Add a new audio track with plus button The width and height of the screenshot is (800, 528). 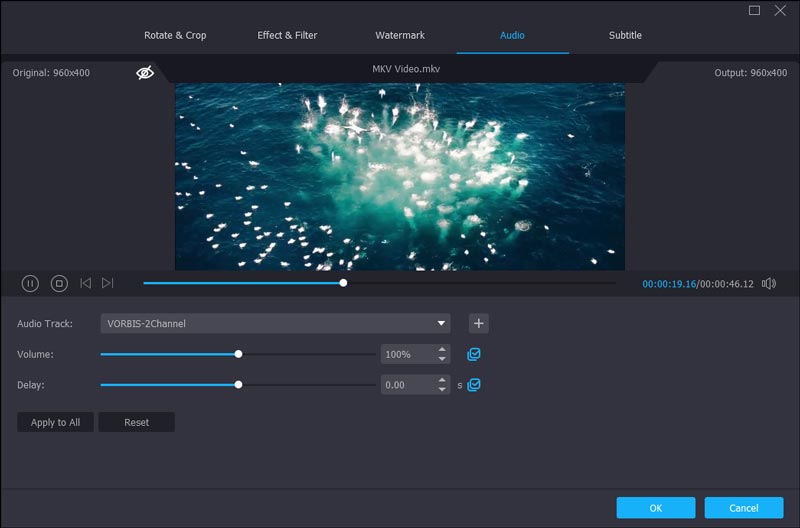pyautogui.click(x=479, y=323)
